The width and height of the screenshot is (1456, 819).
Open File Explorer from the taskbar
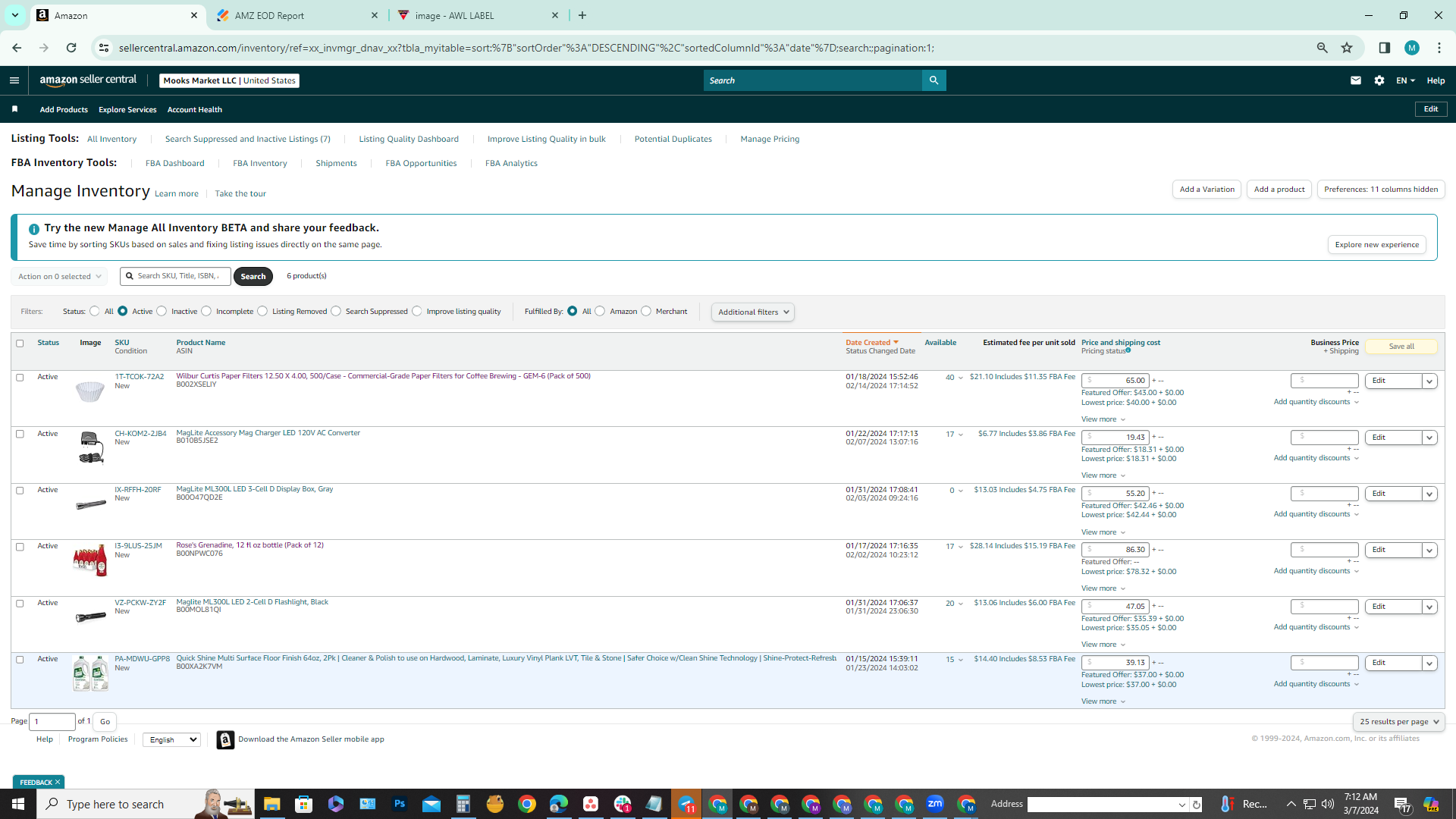[271, 804]
